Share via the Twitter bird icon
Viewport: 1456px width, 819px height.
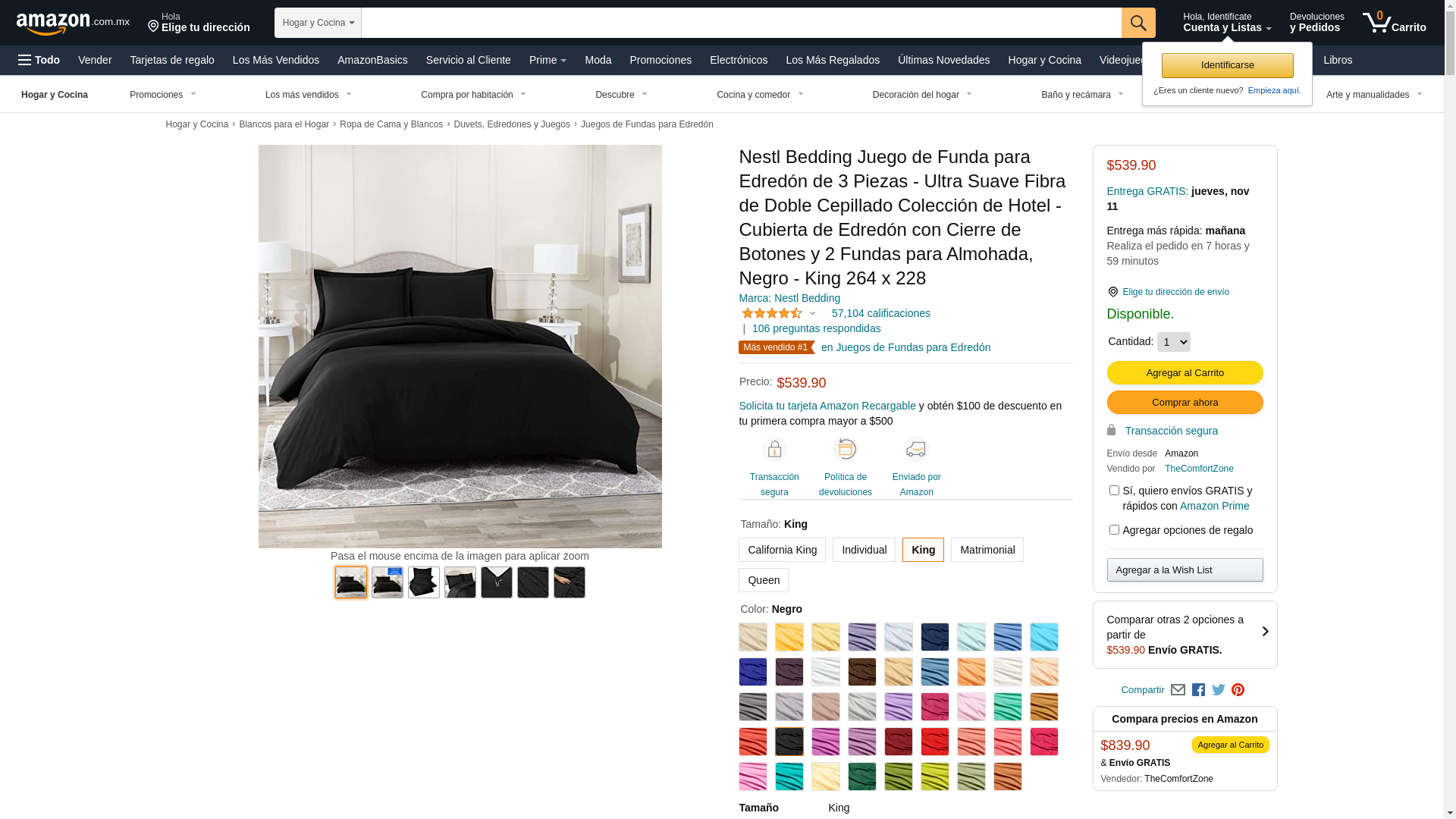click(x=1219, y=690)
